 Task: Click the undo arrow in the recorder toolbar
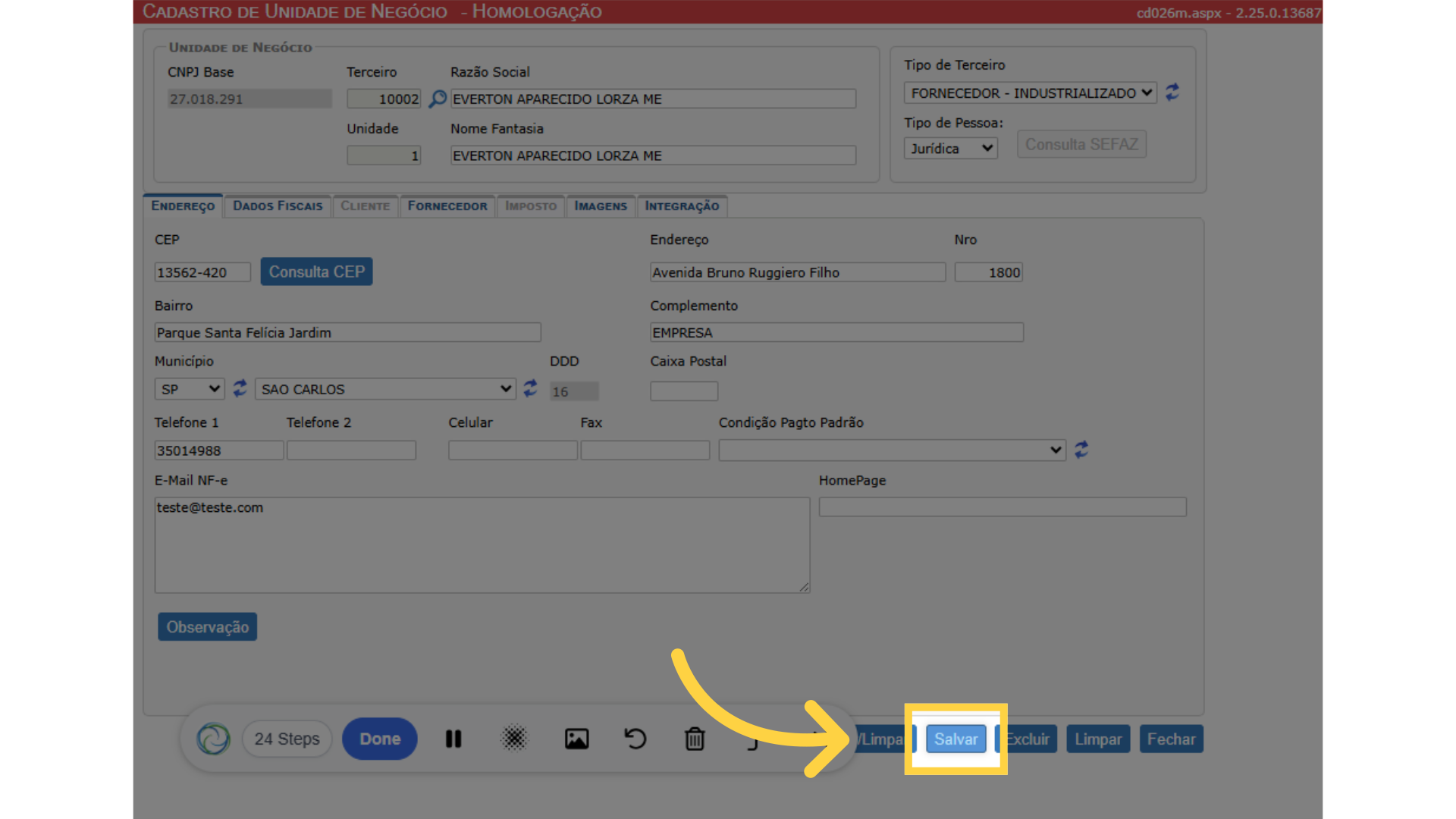[635, 739]
